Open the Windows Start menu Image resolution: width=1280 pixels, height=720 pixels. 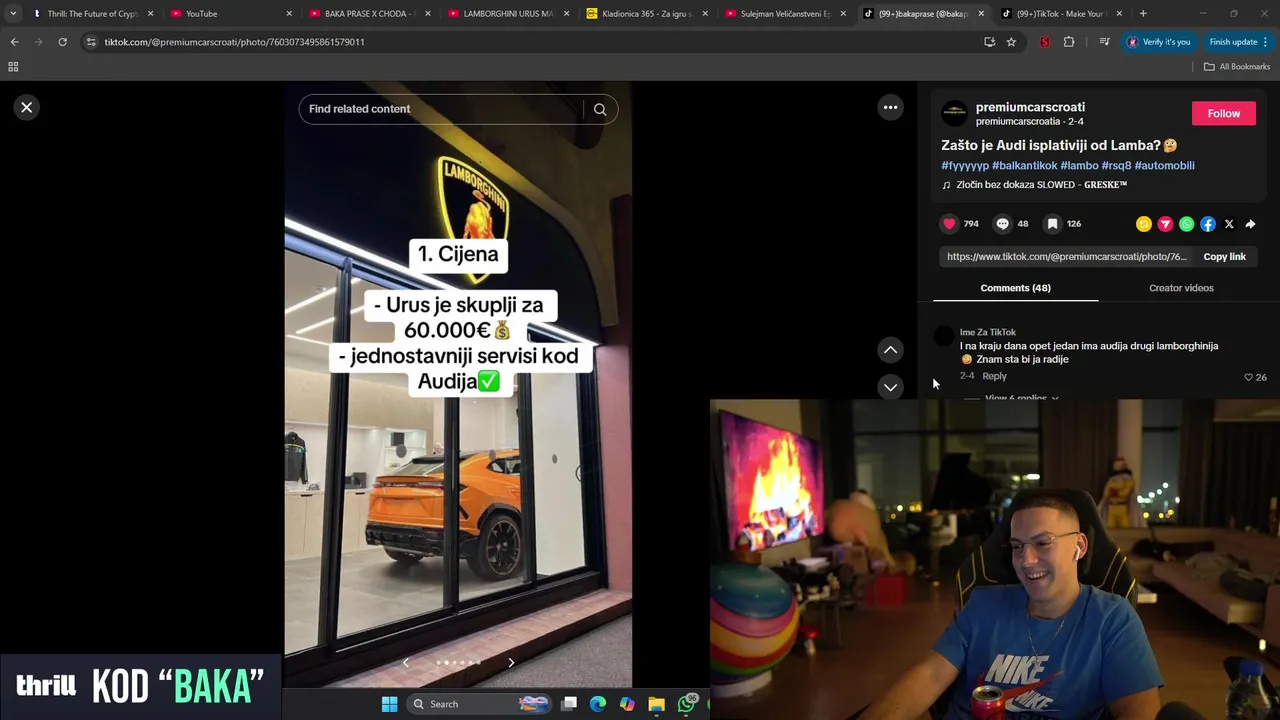389,704
